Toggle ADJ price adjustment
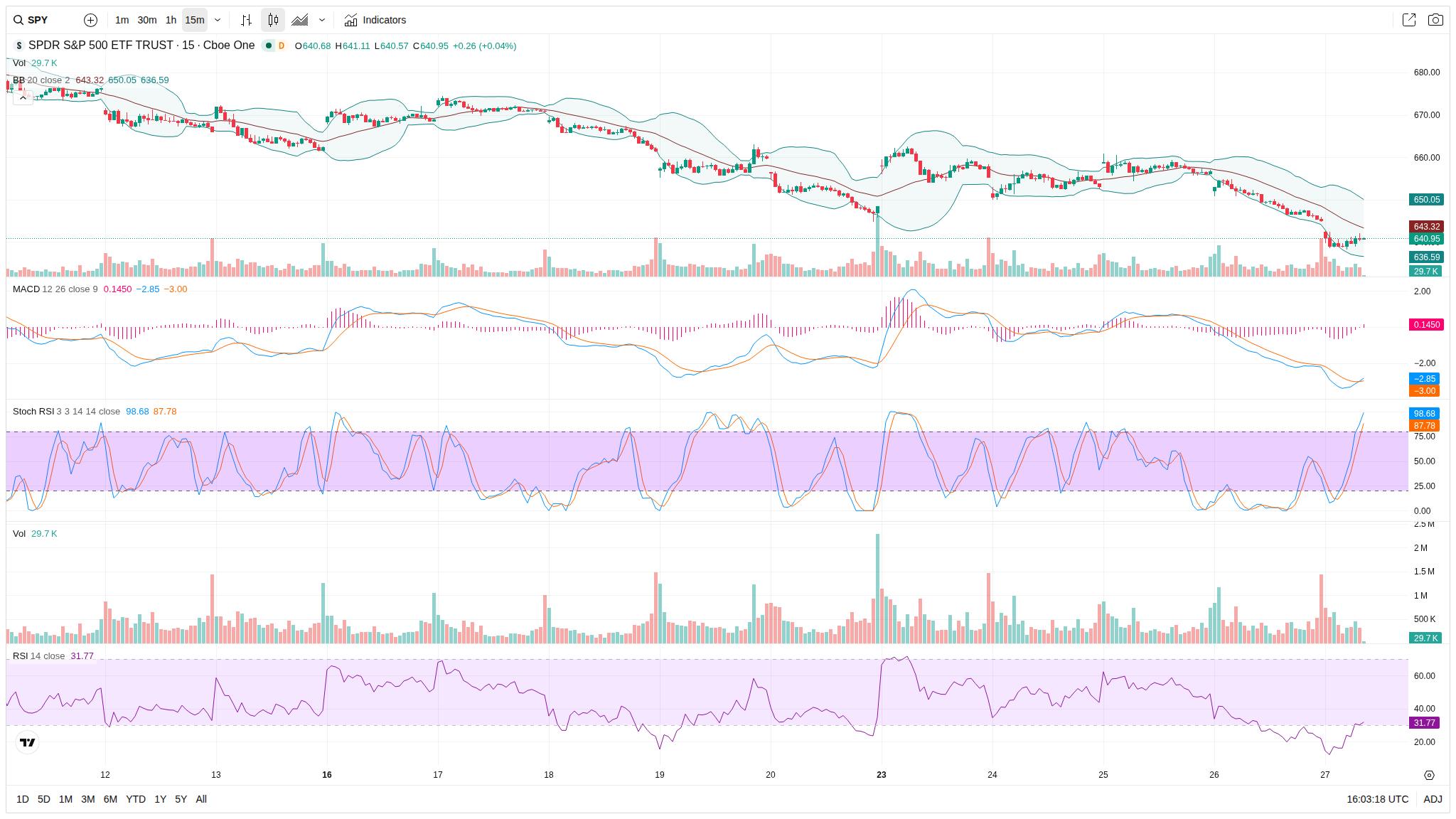Image resolution: width=1456 pixels, height=819 pixels. coord(1433,799)
